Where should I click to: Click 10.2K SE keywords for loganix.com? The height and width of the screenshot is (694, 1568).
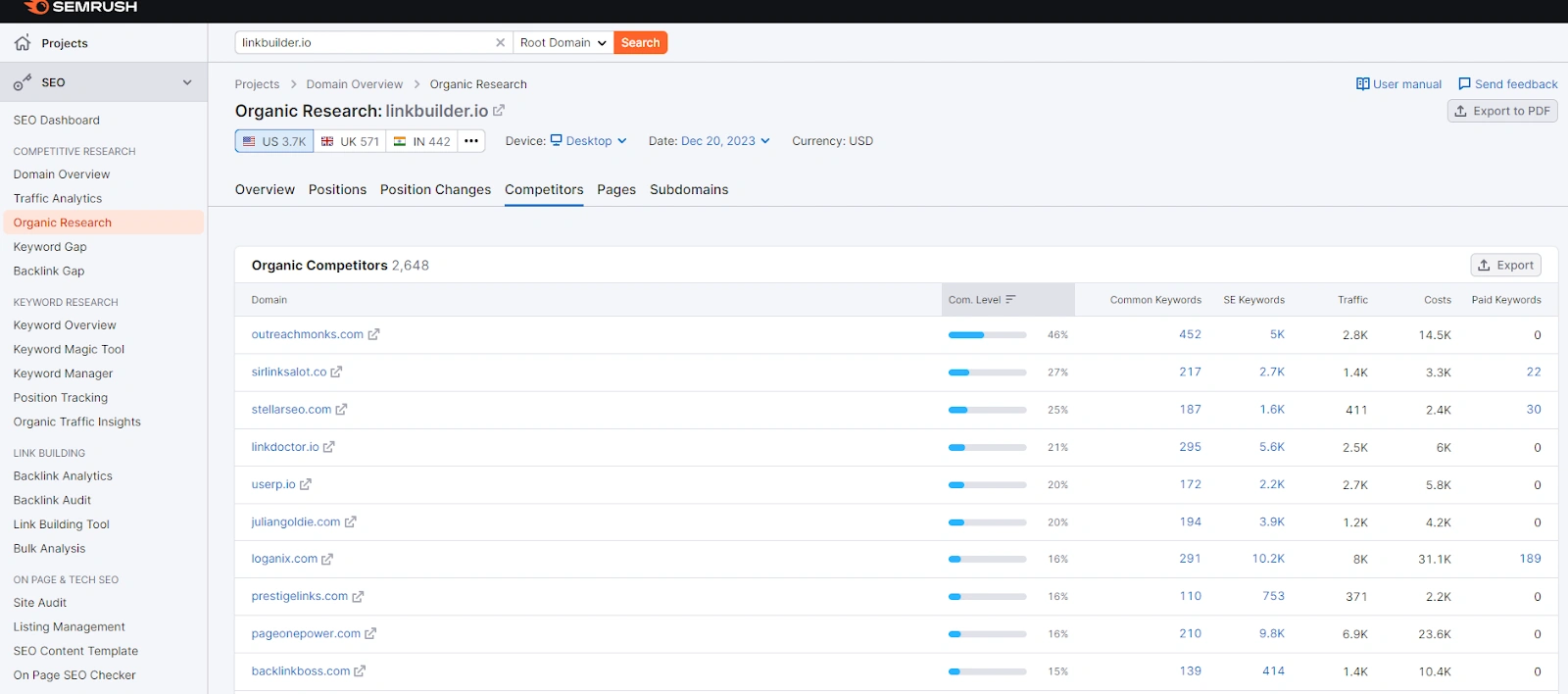[x=1268, y=559]
